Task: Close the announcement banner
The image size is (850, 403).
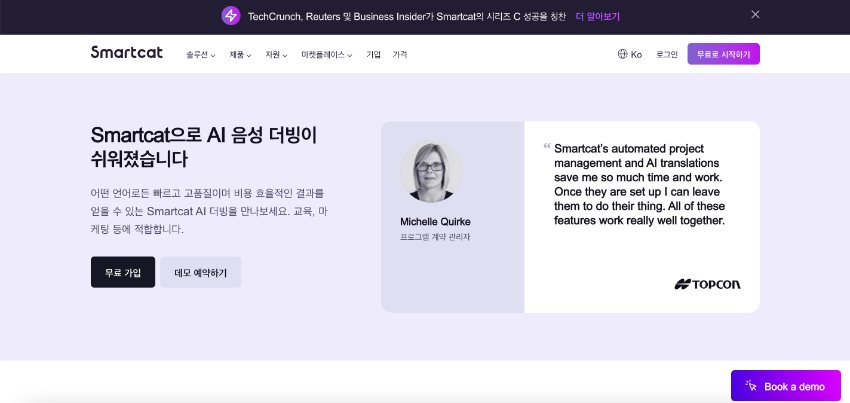Action: (755, 15)
